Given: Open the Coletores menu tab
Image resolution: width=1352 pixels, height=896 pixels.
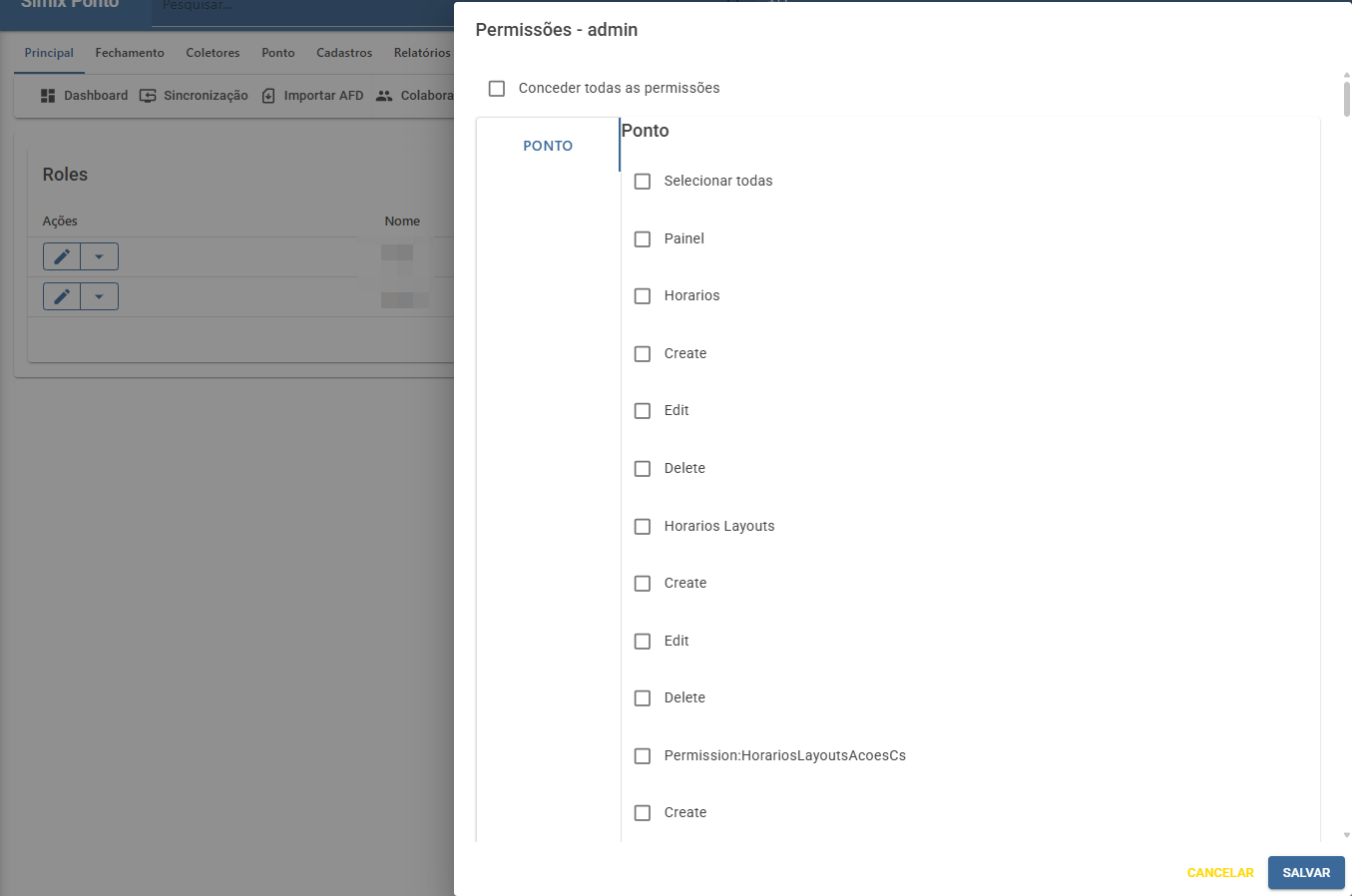Looking at the screenshot, I should (213, 53).
